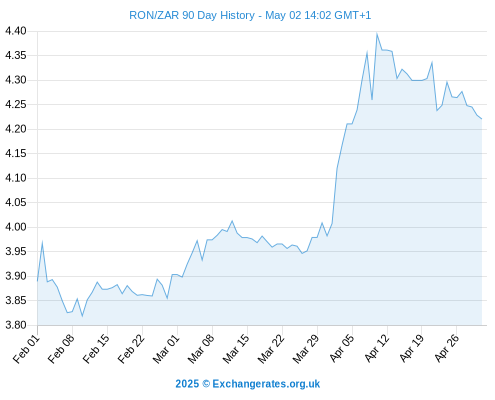Click the 3.80 y-axis value label

(x=16, y=325)
